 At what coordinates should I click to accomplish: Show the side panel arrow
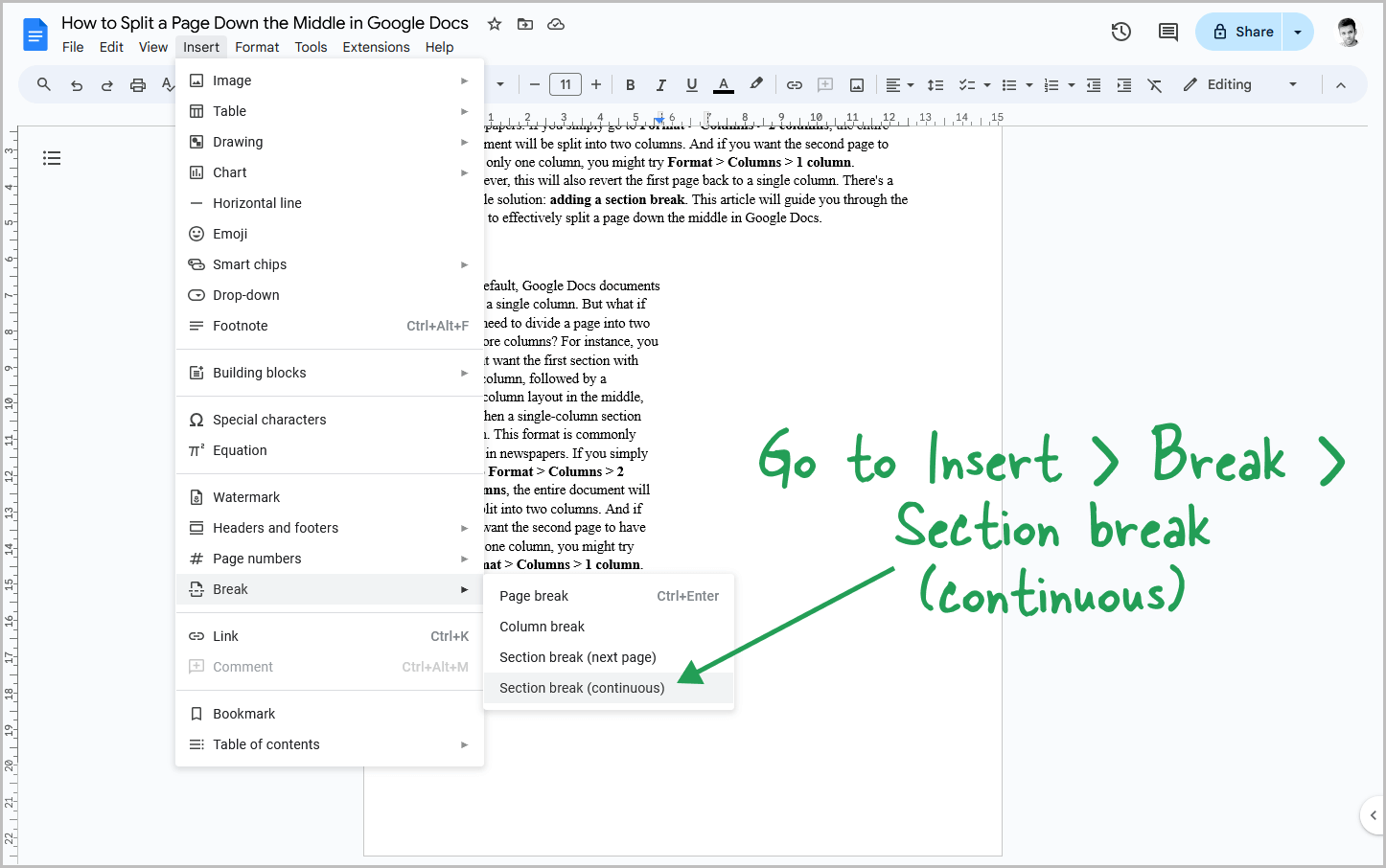point(1374,815)
